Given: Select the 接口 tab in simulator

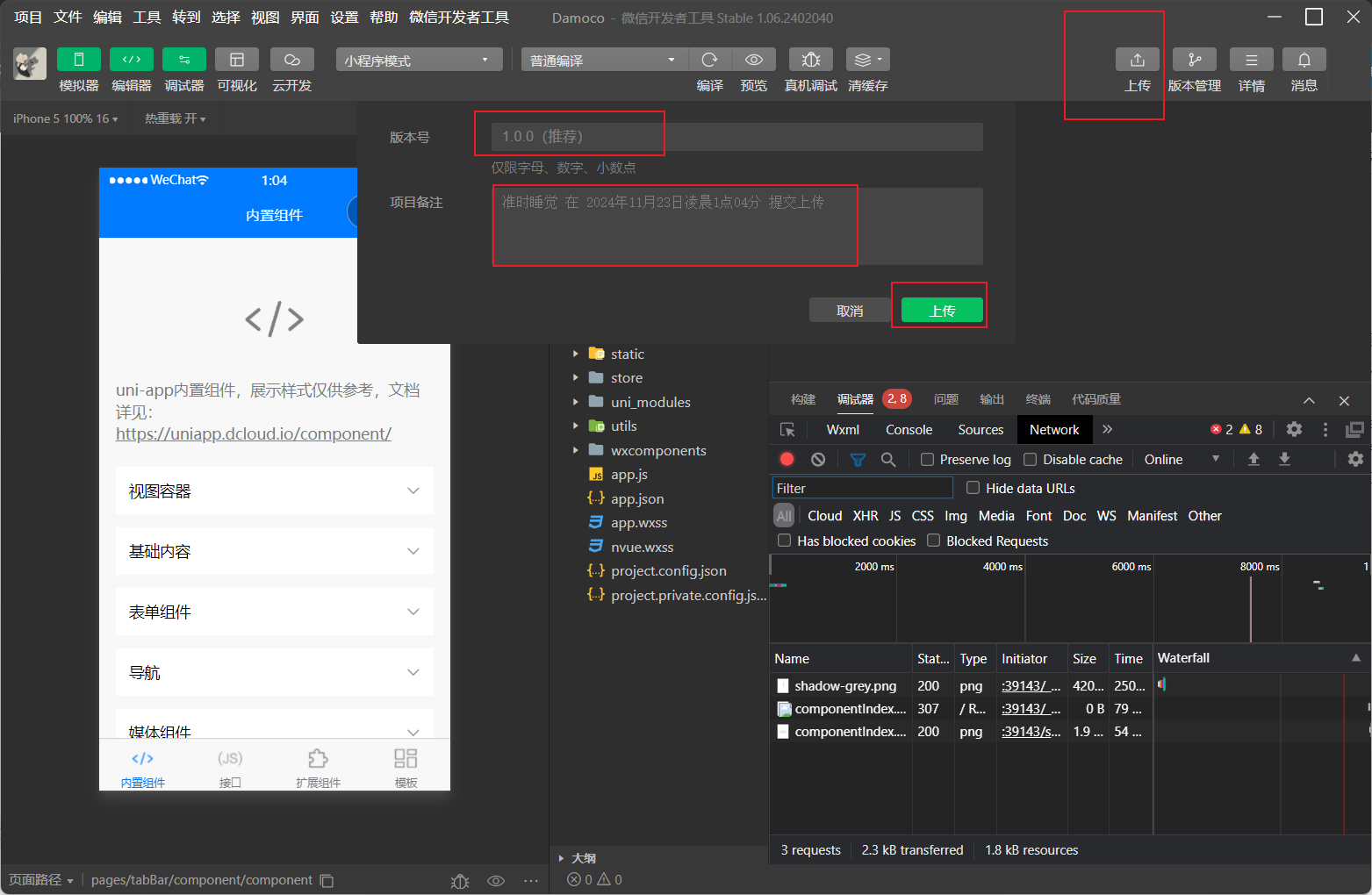Looking at the screenshot, I should tap(230, 769).
